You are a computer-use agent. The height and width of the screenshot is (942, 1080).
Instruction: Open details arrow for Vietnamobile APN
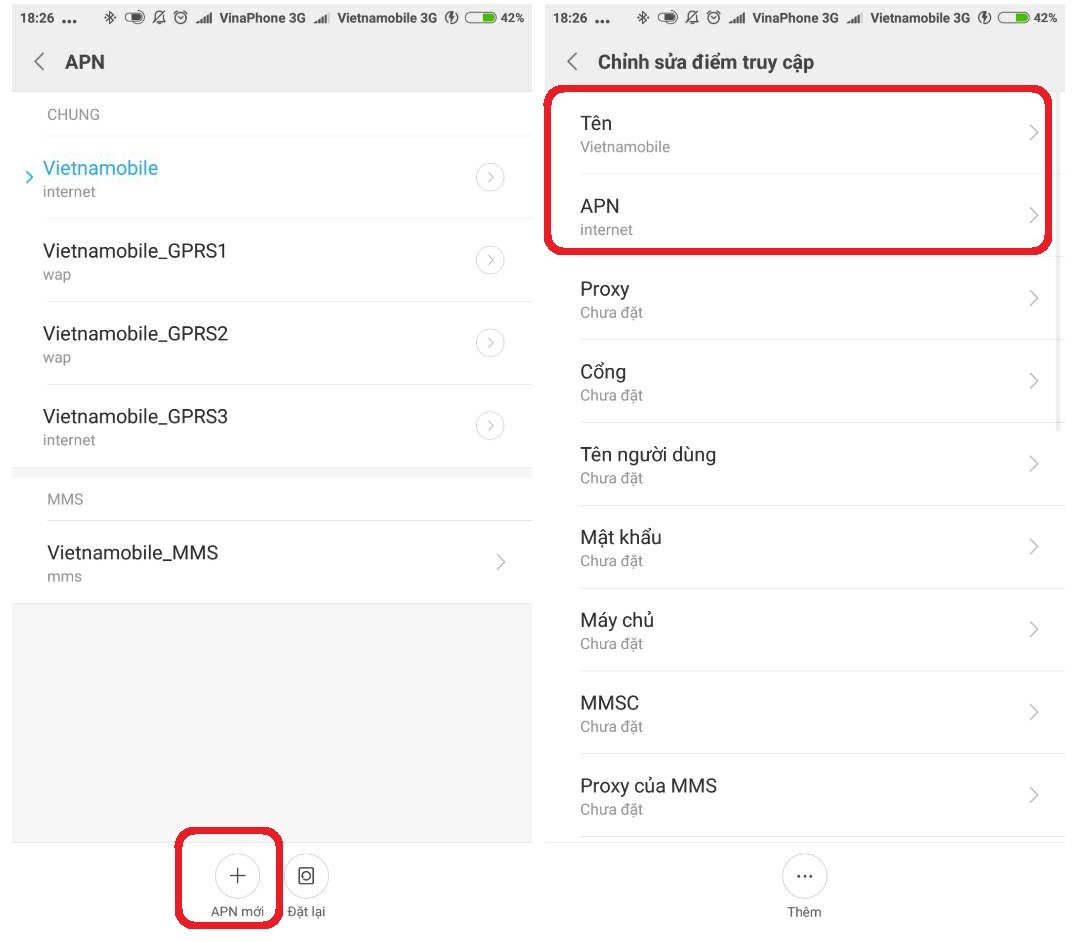coord(490,178)
